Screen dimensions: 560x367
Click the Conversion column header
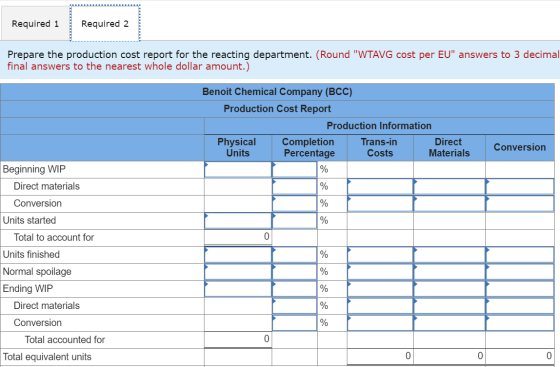click(520, 147)
